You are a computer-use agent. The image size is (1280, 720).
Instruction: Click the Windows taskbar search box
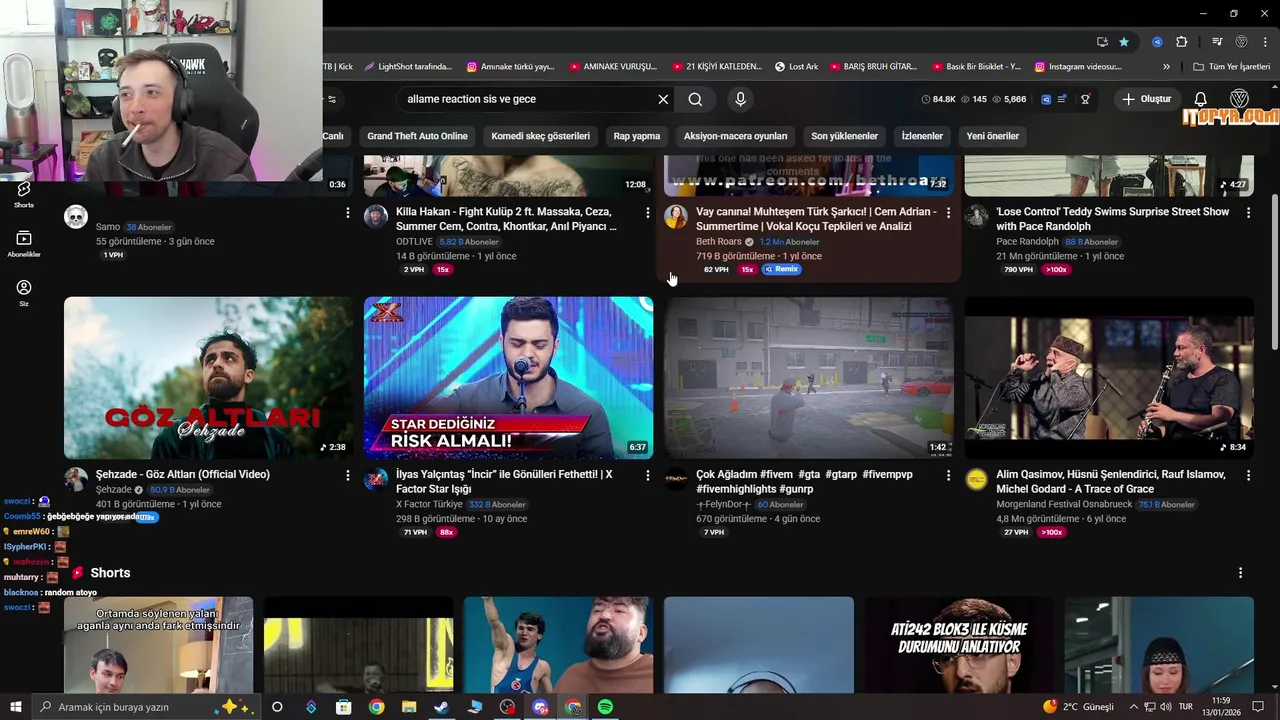point(147,707)
